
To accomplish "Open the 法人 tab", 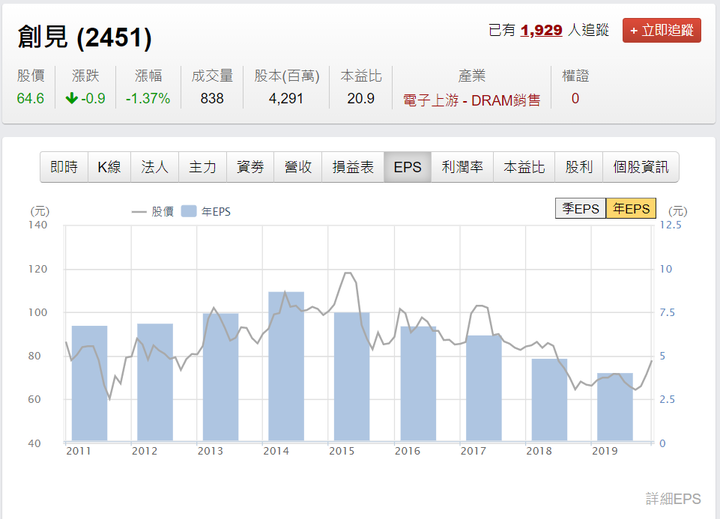I will [154, 167].
